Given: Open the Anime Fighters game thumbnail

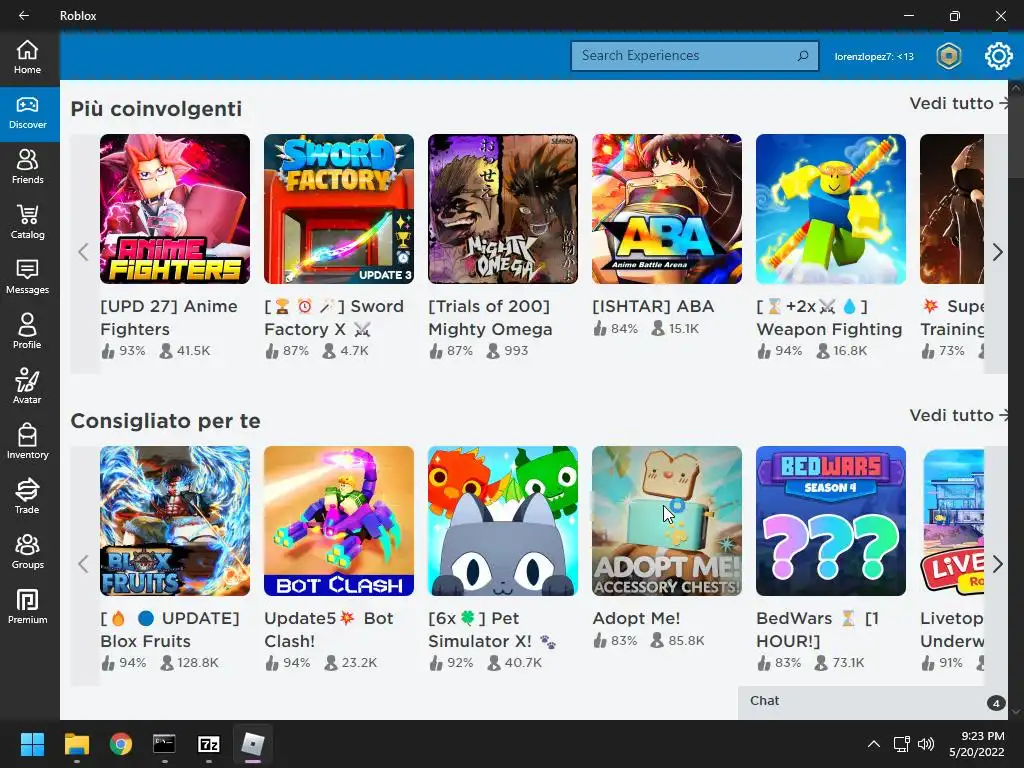Looking at the screenshot, I should [174, 209].
